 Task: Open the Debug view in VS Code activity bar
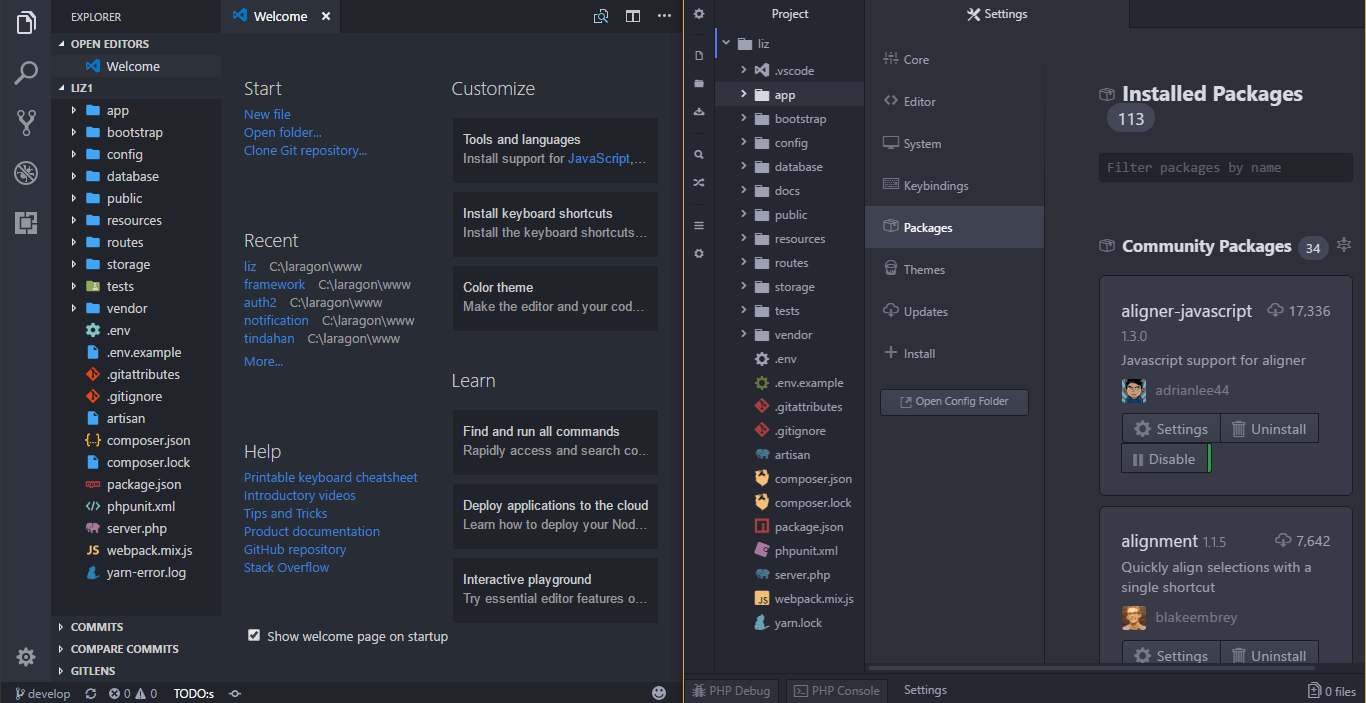coord(26,173)
